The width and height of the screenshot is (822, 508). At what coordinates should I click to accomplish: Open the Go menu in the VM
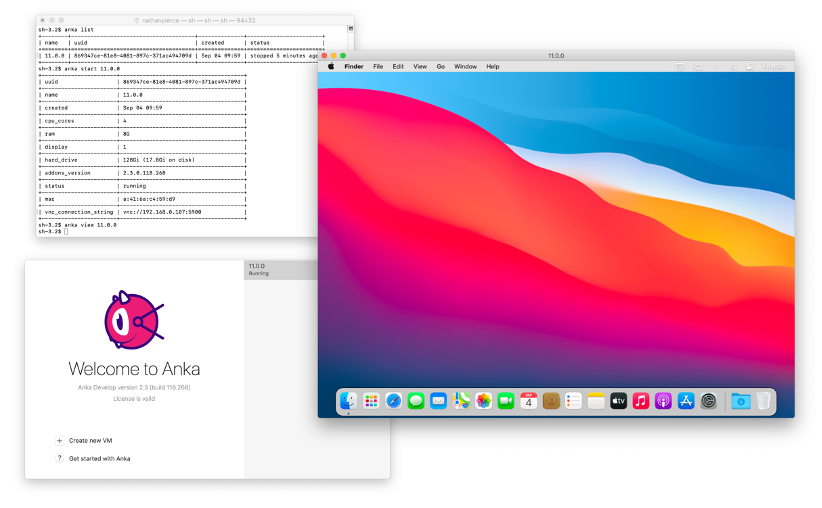[440, 67]
